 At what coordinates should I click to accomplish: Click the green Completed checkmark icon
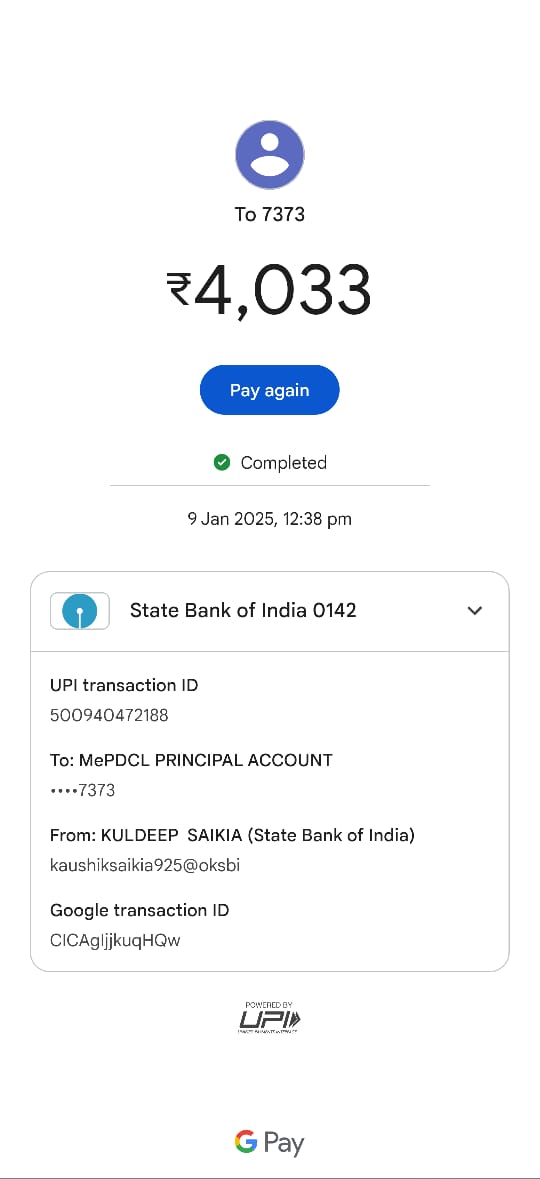(x=221, y=462)
